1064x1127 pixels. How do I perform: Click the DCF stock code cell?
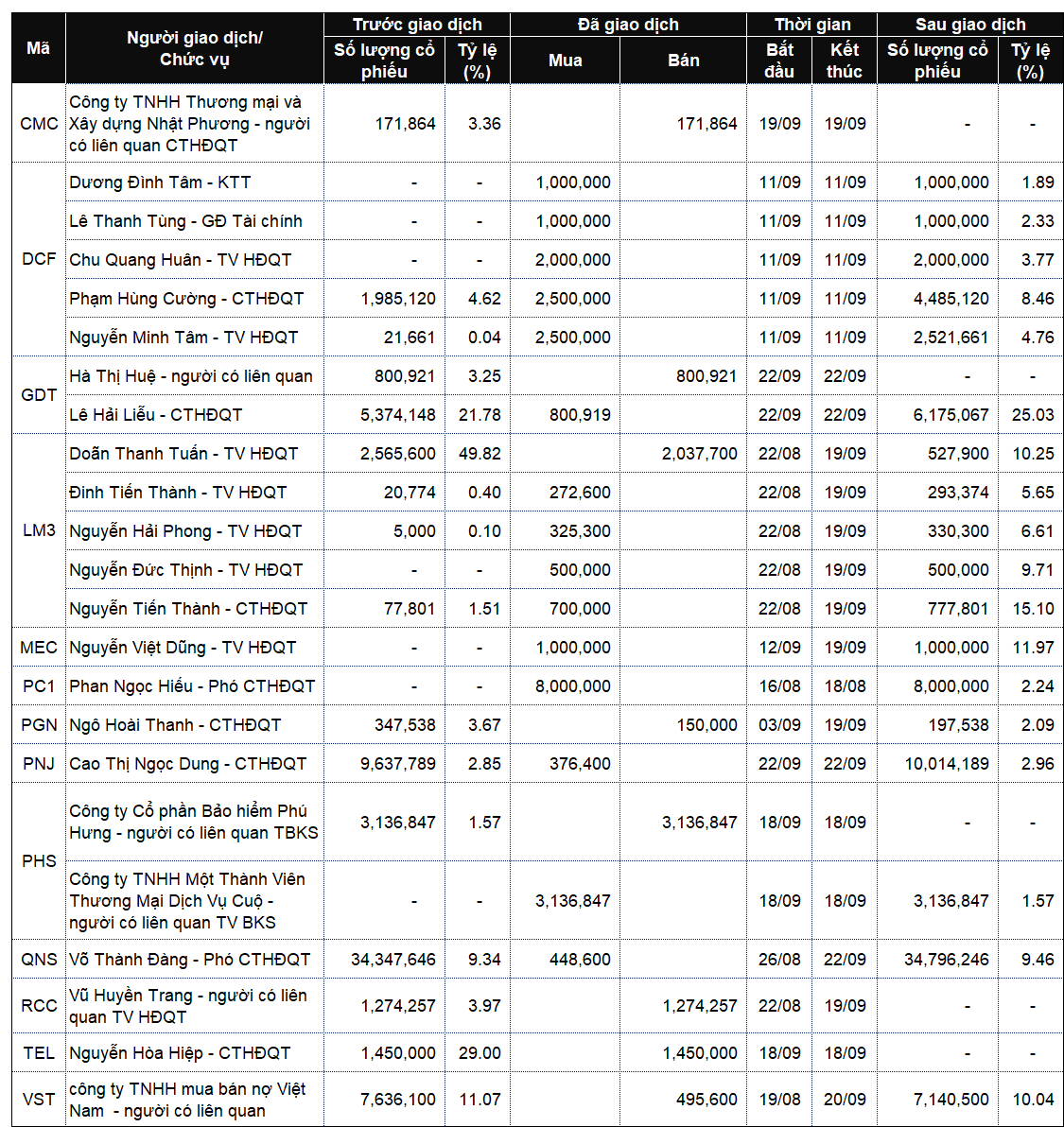point(39,259)
